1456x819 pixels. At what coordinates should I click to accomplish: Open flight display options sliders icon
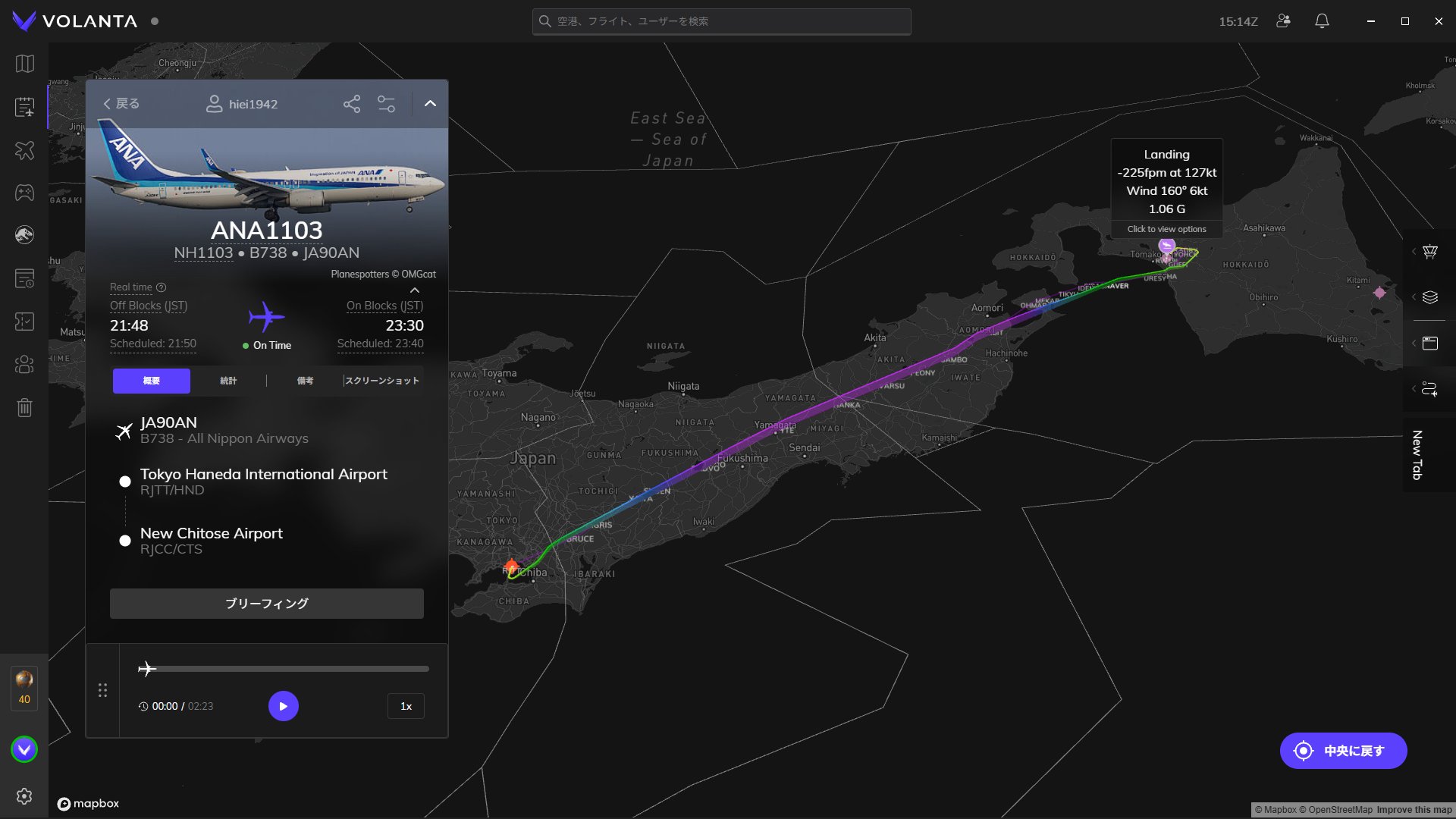pyautogui.click(x=387, y=104)
